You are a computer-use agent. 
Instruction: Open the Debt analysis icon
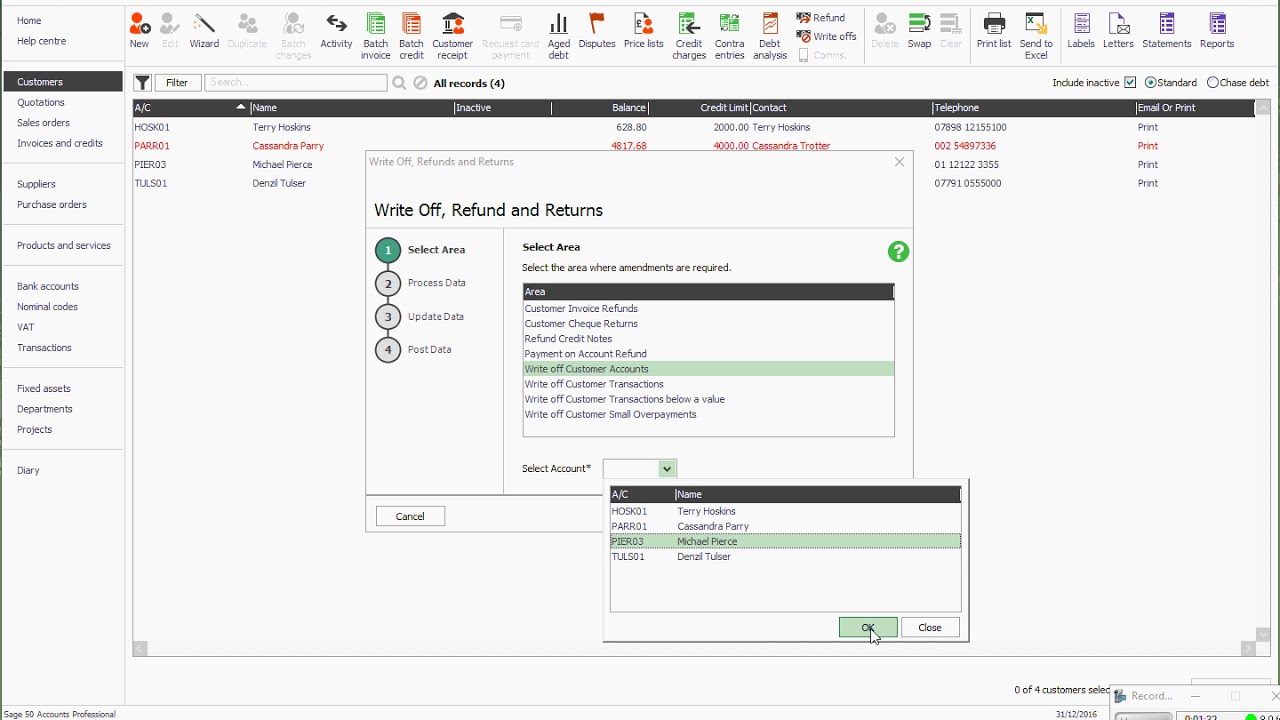(770, 37)
